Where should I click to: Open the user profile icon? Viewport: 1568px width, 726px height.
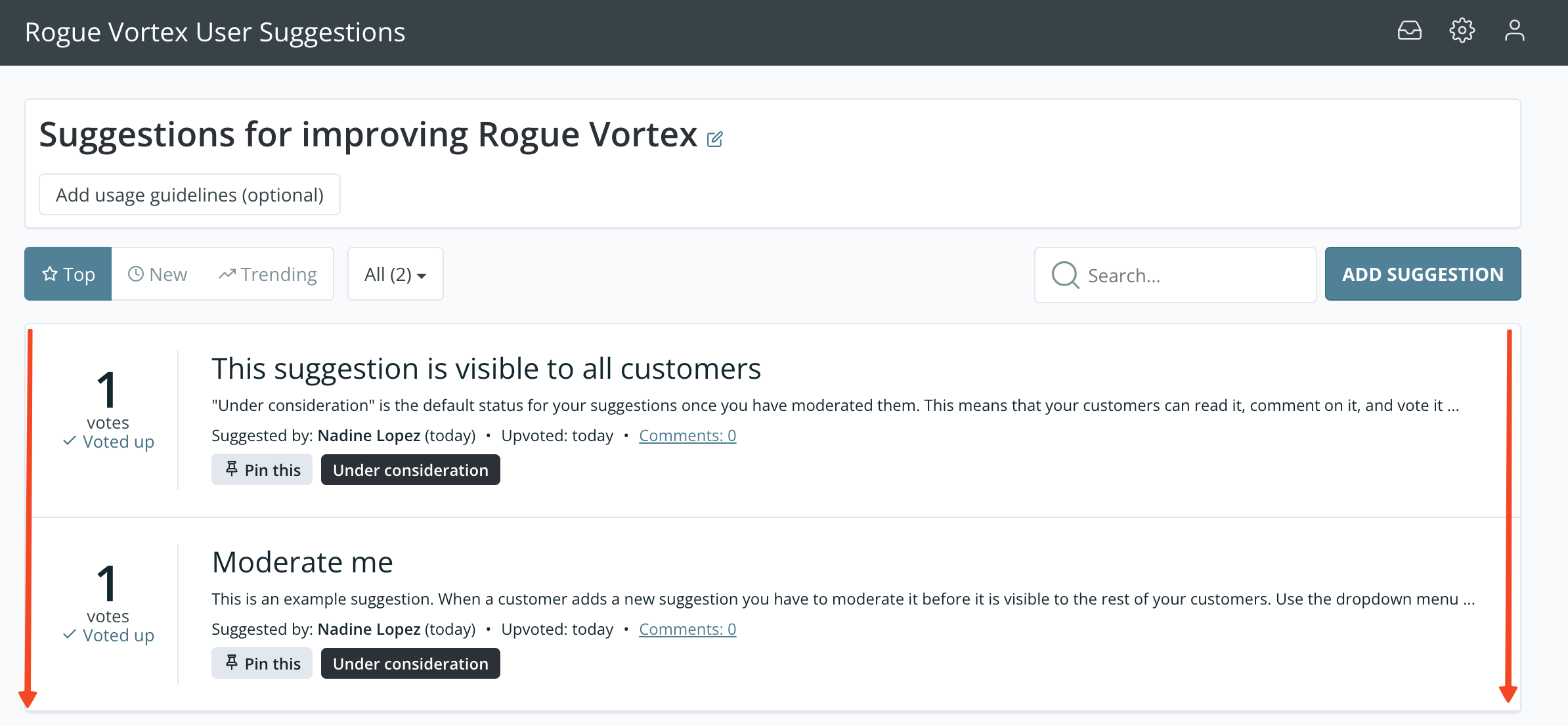tap(1514, 31)
